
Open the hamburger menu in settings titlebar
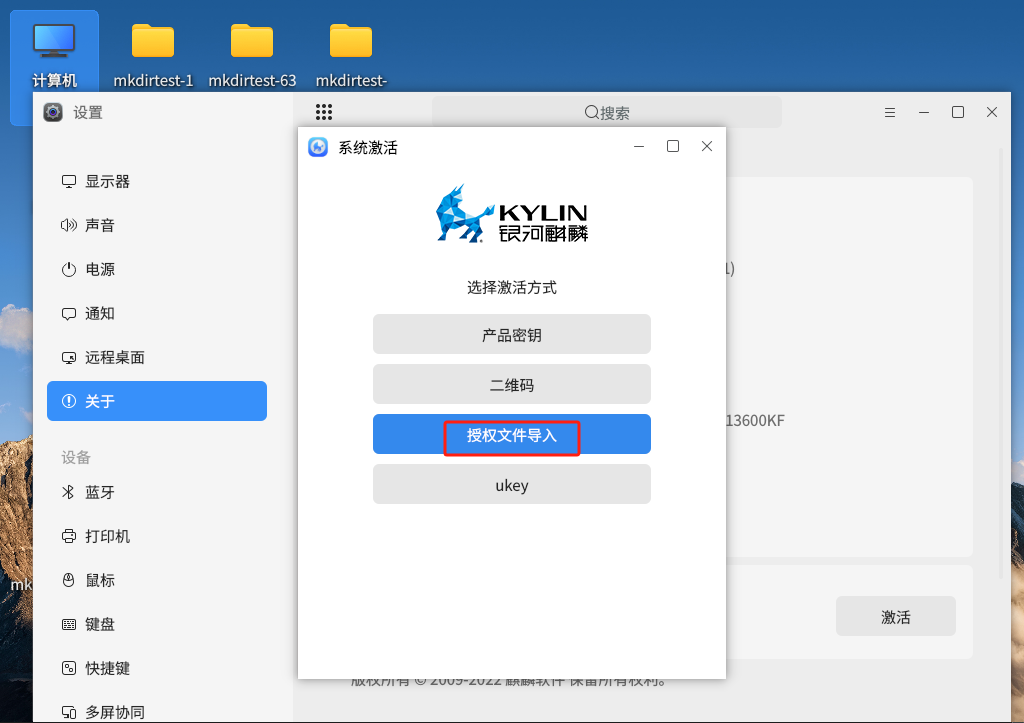point(890,112)
